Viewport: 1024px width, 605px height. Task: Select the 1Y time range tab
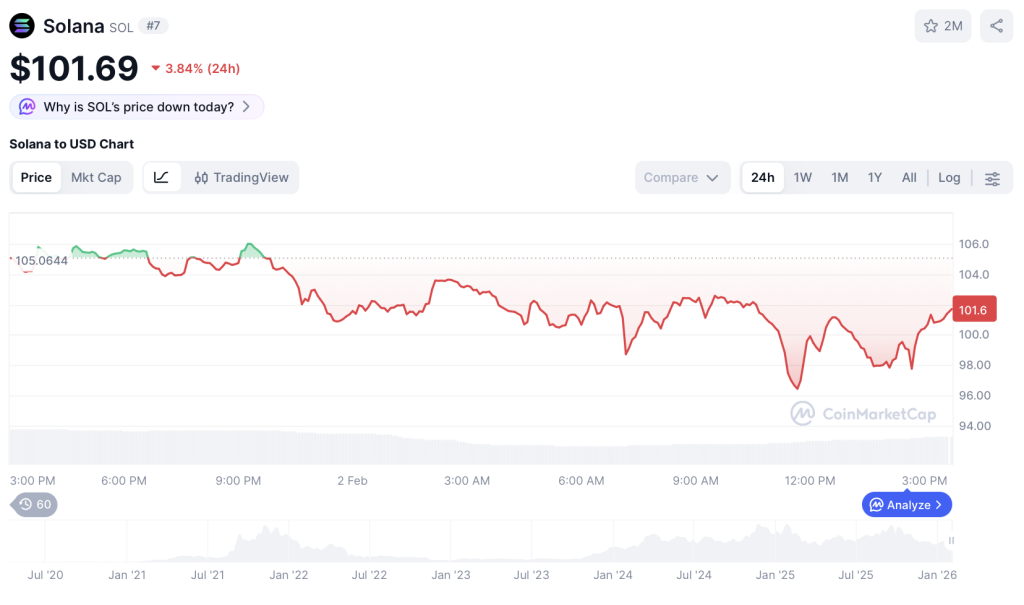pyautogui.click(x=875, y=178)
